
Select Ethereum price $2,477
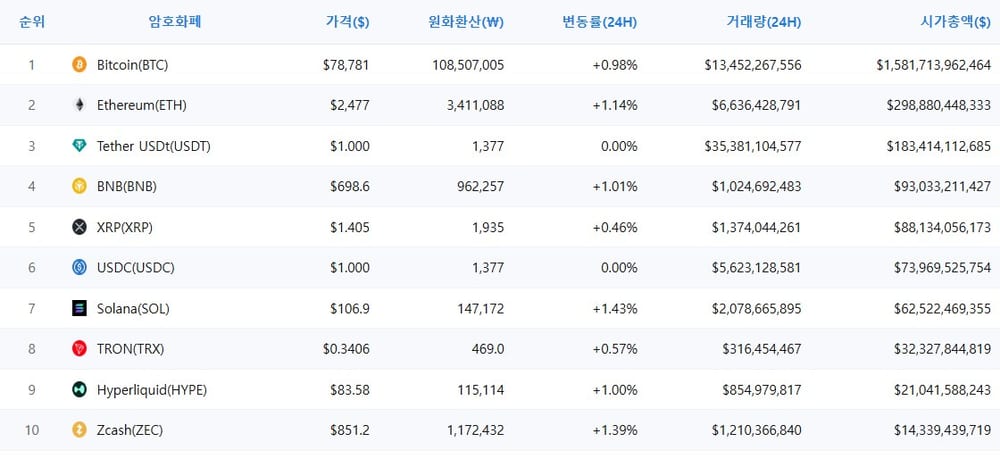tap(349, 106)
